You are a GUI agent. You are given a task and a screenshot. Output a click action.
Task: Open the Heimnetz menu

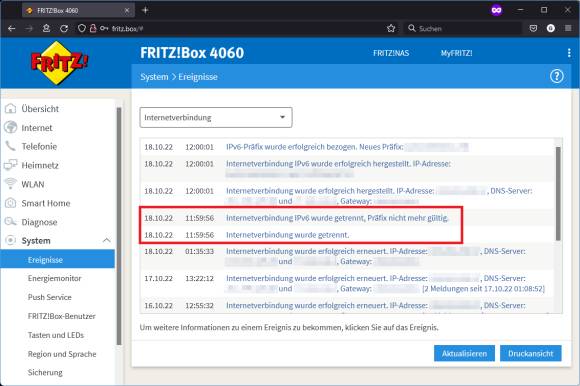click(x=40, y=165)
